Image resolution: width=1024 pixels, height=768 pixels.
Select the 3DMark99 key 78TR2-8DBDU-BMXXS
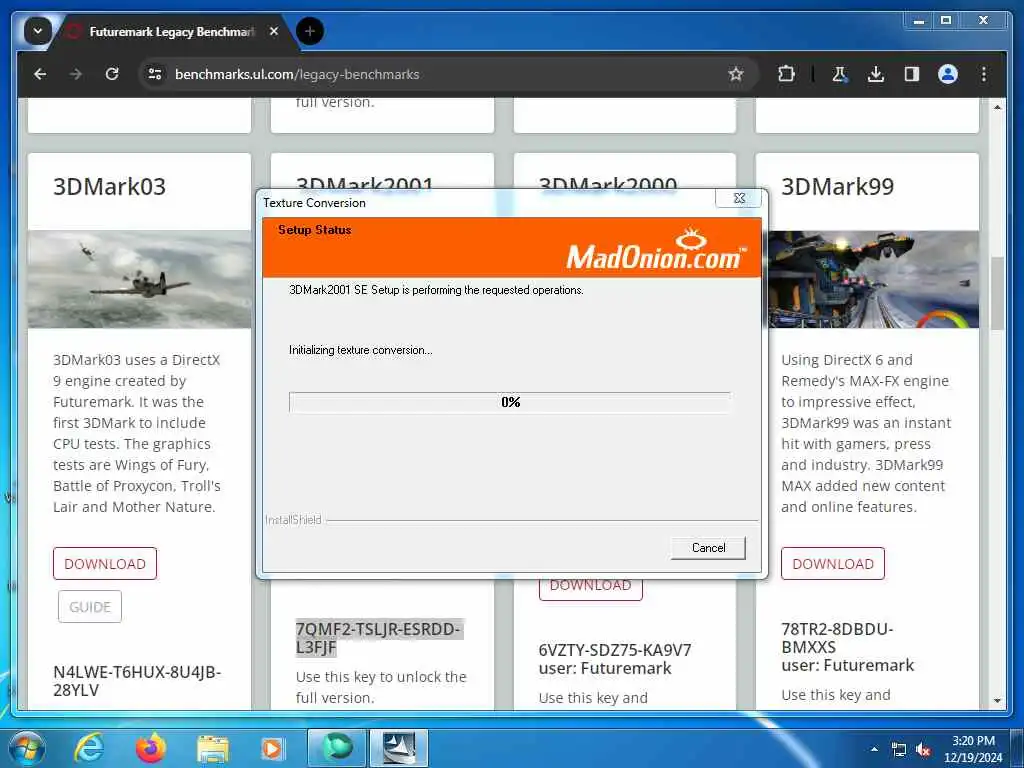coord(837,638)
